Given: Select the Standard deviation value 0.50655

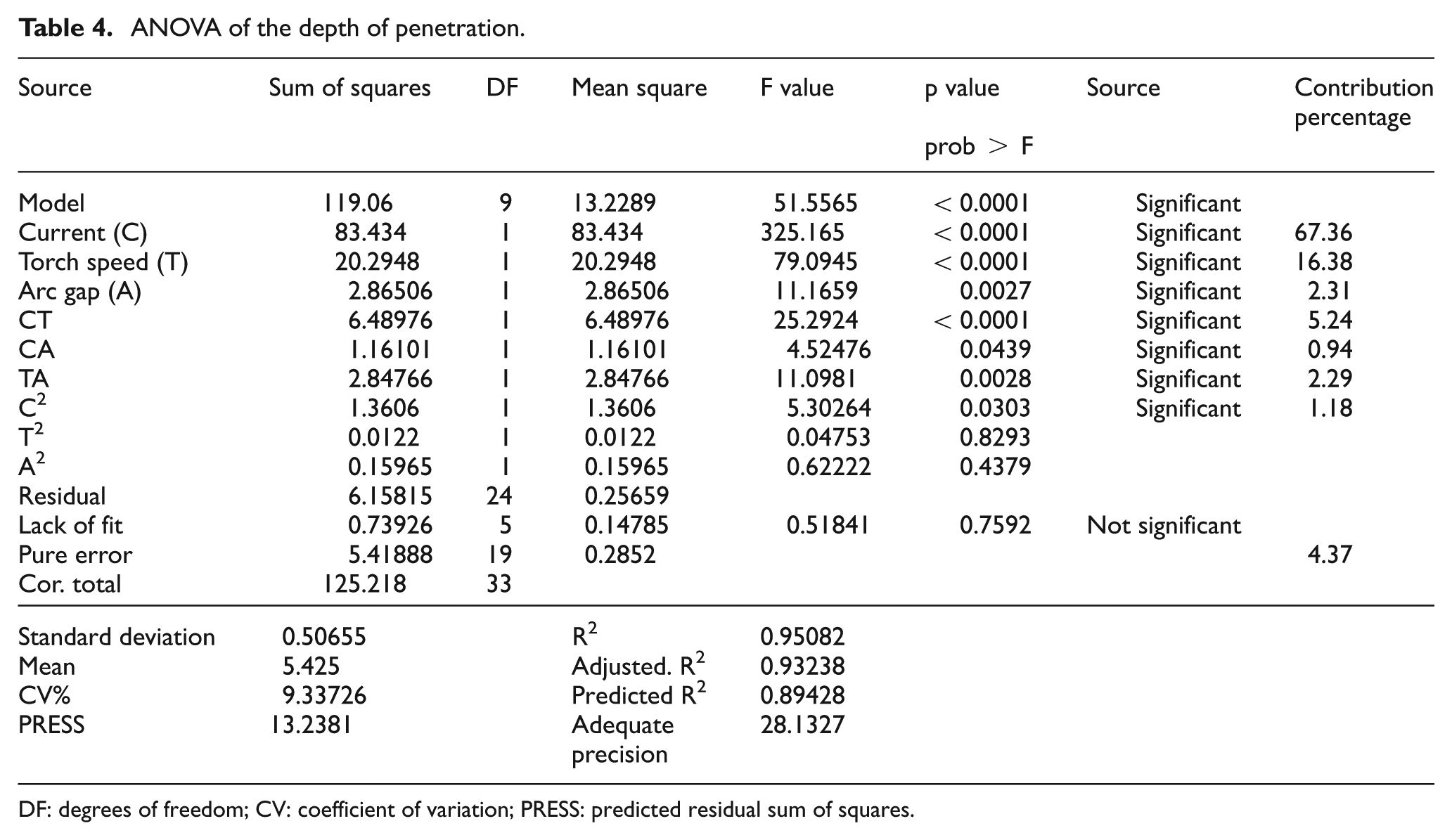Looking at the screenshot, I should (x=324, y=637).
